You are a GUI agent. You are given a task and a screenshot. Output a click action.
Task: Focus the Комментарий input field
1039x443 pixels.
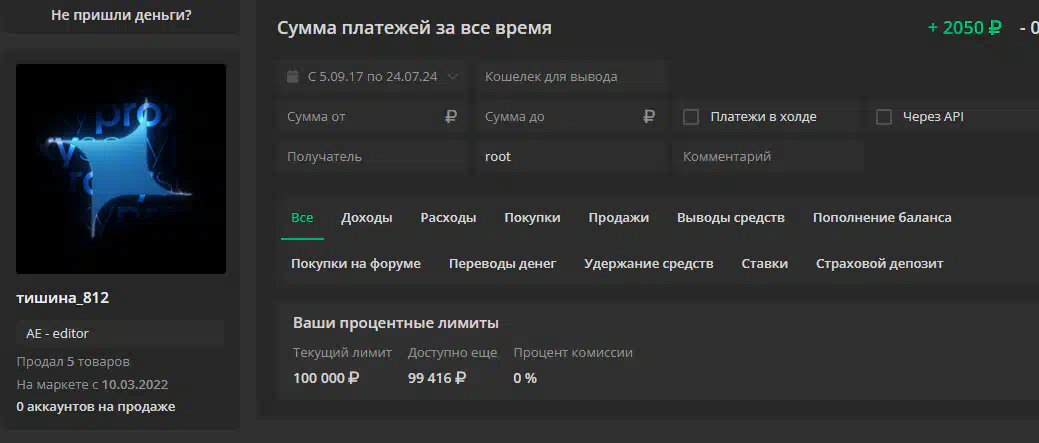tap(768, 157)
